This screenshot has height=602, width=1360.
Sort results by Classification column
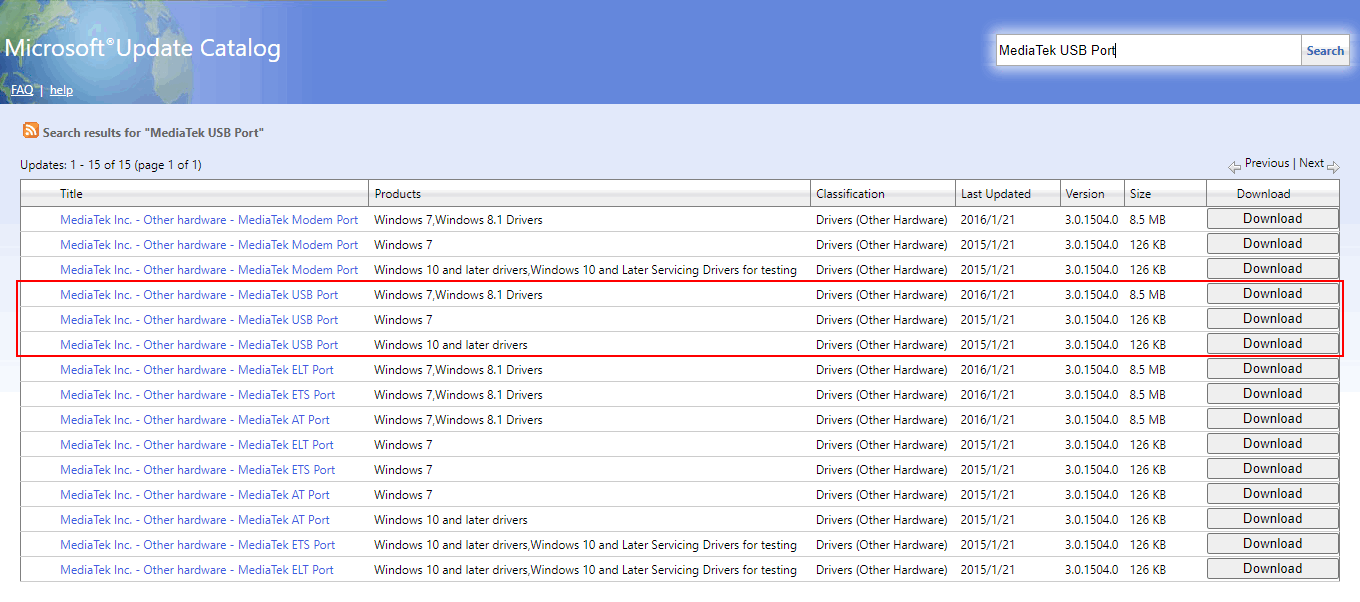tap(850, 194)
